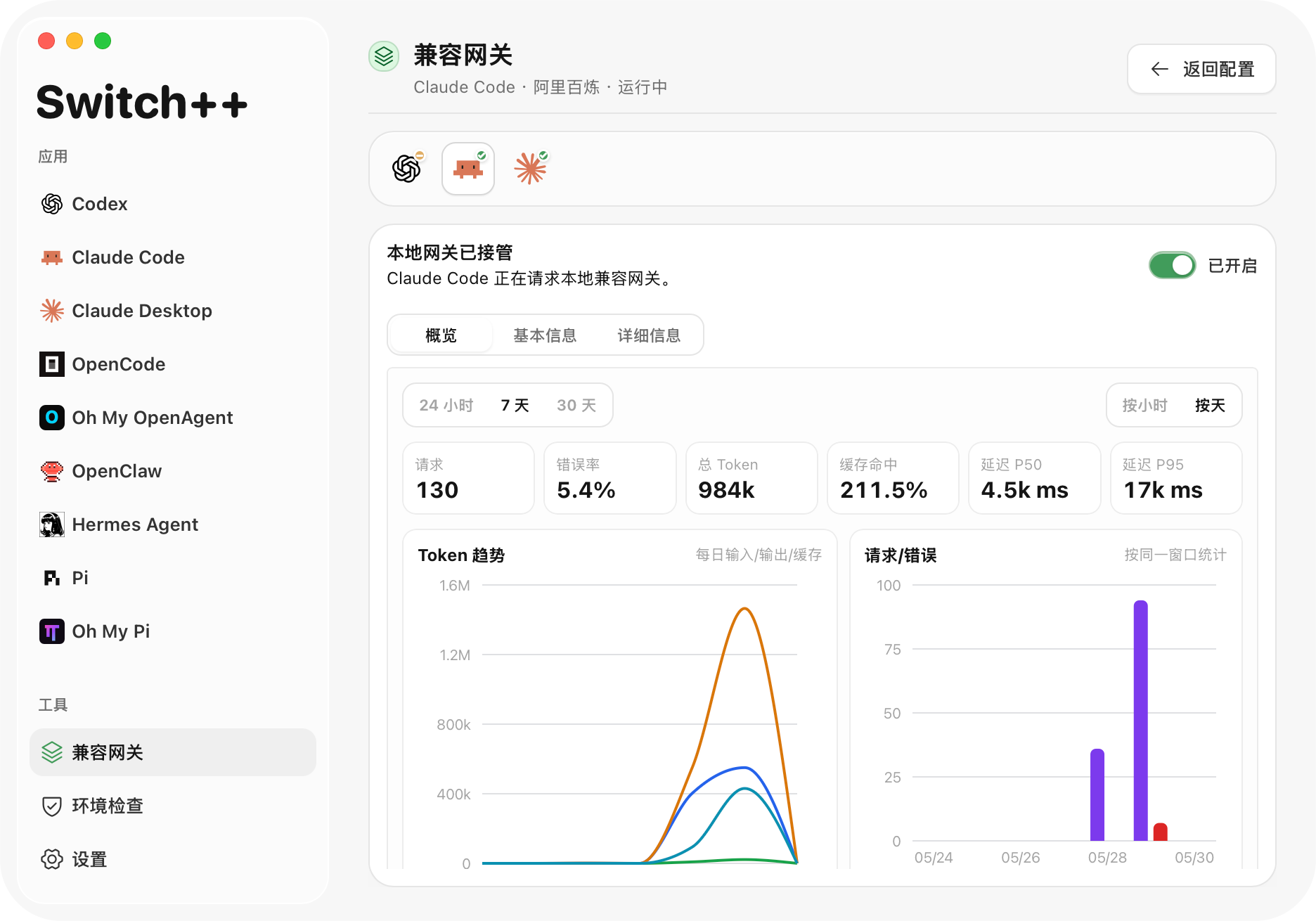
Task: Click the shorter purple request bar
Action: (1097, 794)
